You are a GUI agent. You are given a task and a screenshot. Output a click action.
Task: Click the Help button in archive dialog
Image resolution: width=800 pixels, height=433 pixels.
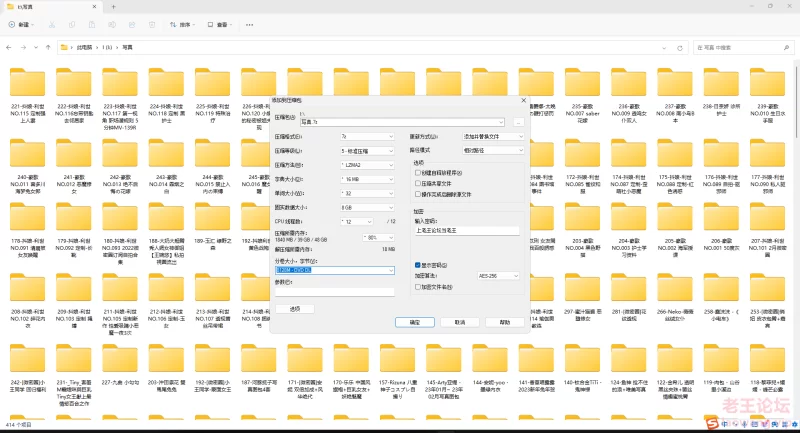click(505, 322)
